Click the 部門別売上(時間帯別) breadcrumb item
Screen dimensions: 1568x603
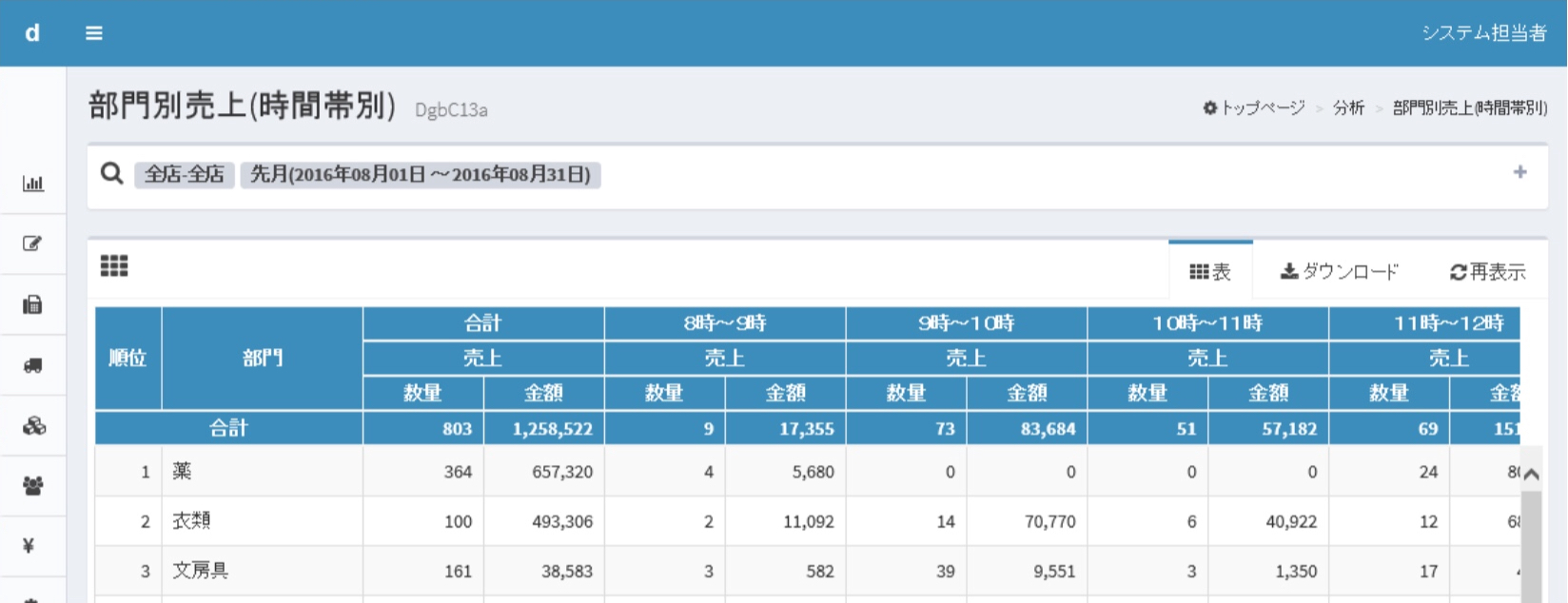[x=1470, y=108]
